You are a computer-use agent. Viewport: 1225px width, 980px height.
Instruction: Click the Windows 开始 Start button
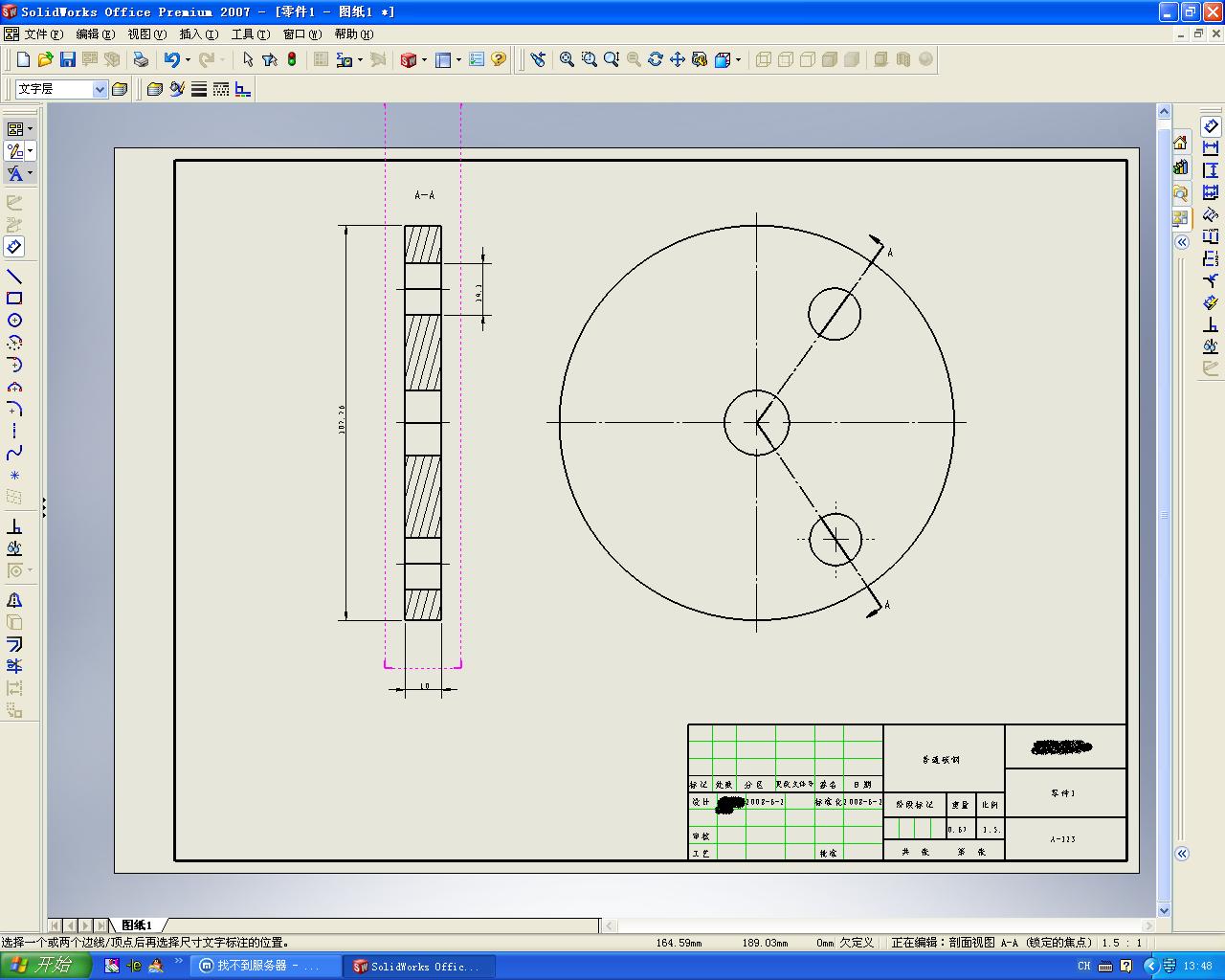46,966
